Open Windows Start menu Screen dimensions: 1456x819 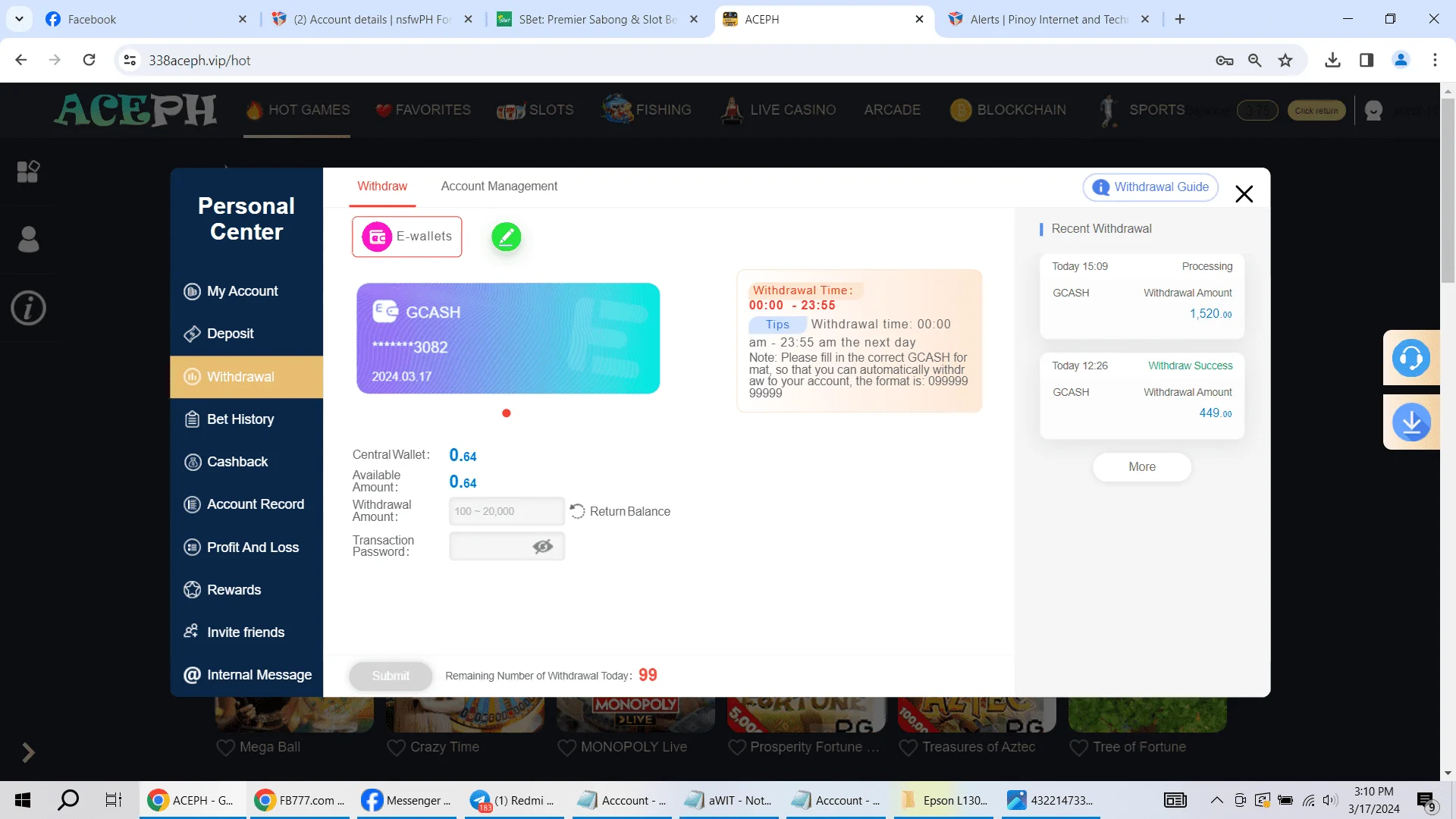23,800
